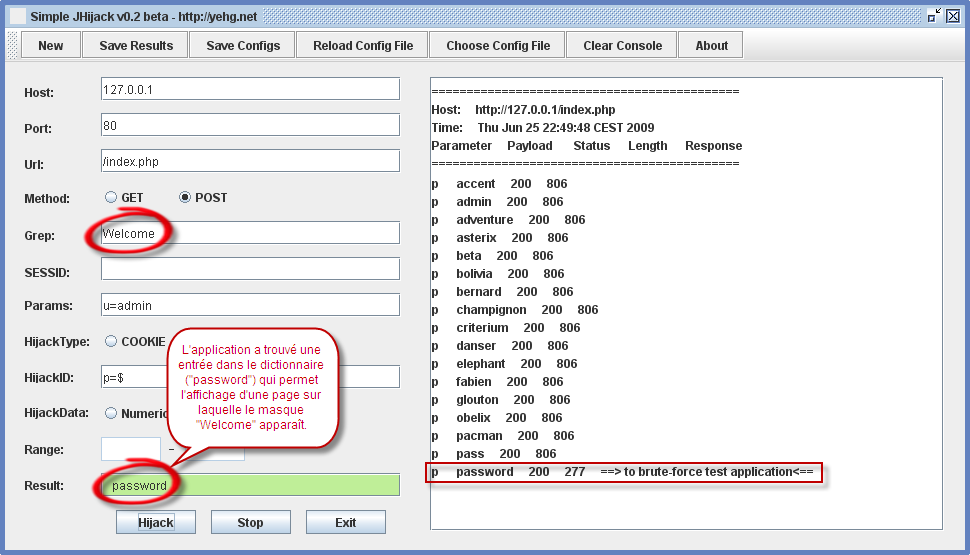Viewport: 970px width, 555px height.
Task: Click the Exit button
Action: click(345, 522)
